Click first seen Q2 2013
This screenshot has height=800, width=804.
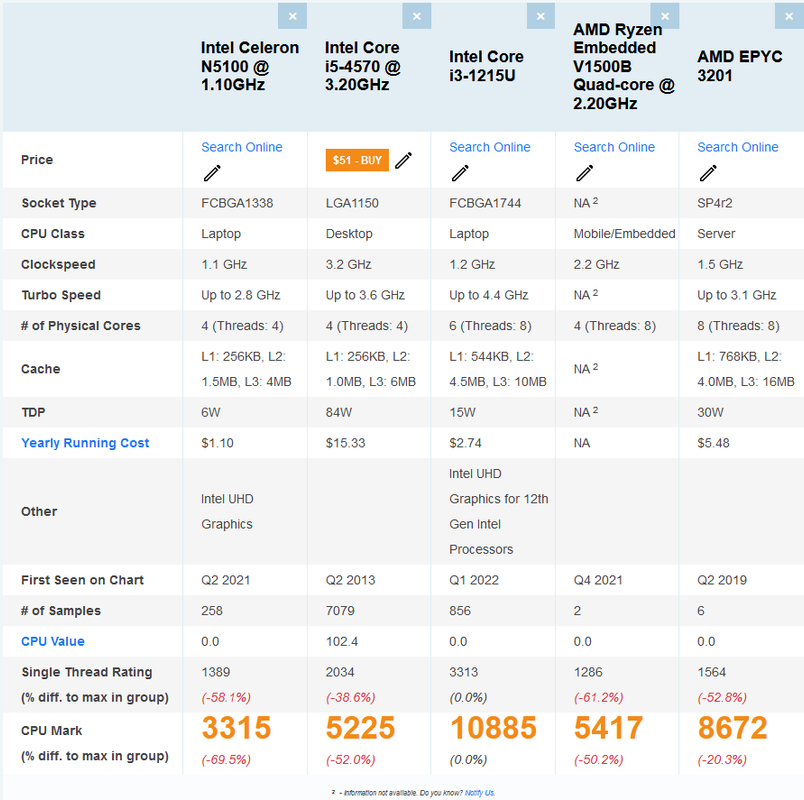(350, 580)
